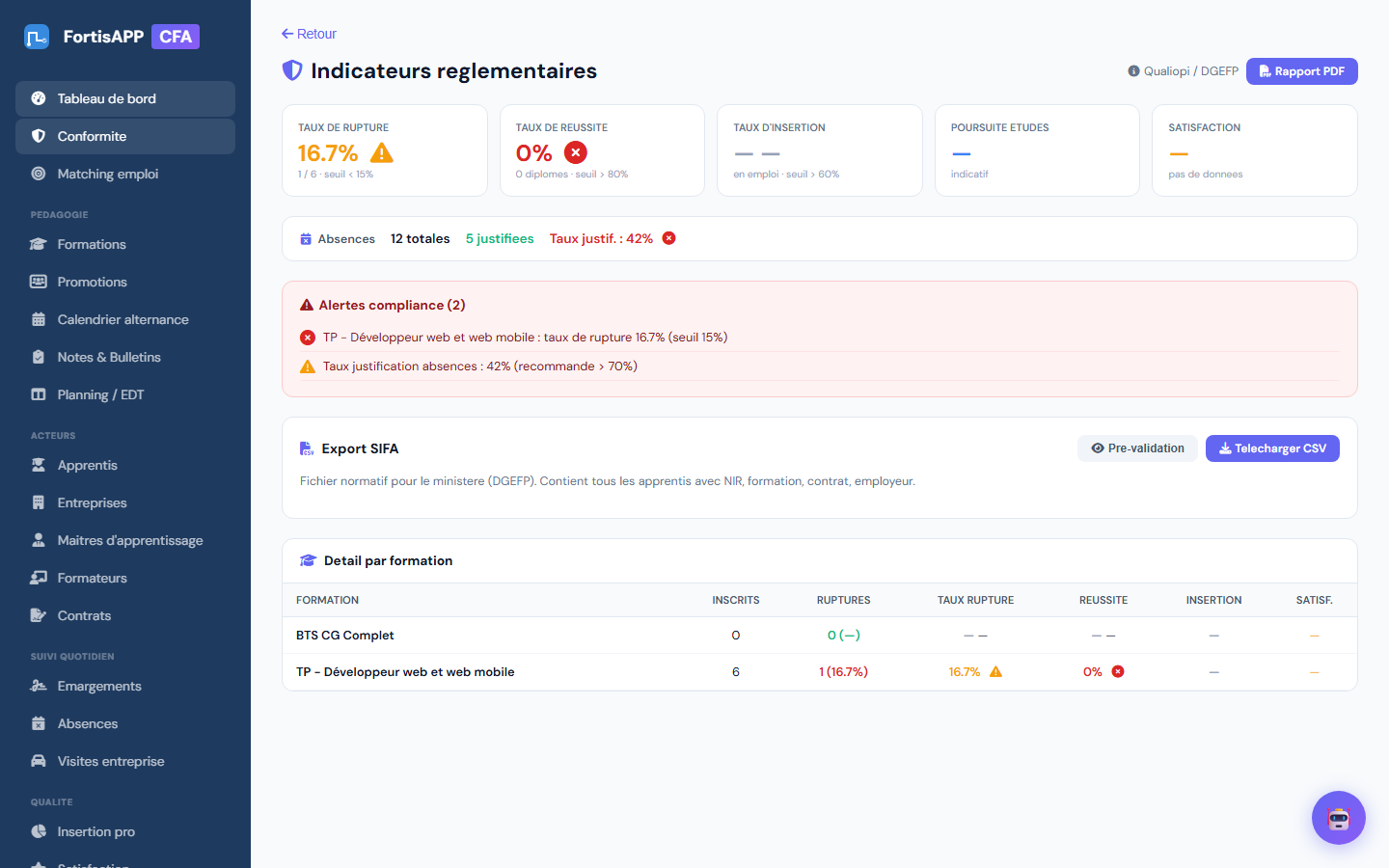
Task: Click the Qualiopi / DGEFP info icon
Action: coord(1133,71)
